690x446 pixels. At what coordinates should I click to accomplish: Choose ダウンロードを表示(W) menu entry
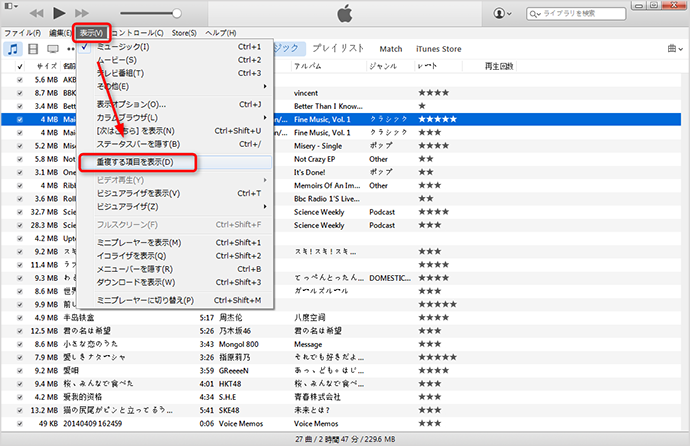tap(175, 282)
